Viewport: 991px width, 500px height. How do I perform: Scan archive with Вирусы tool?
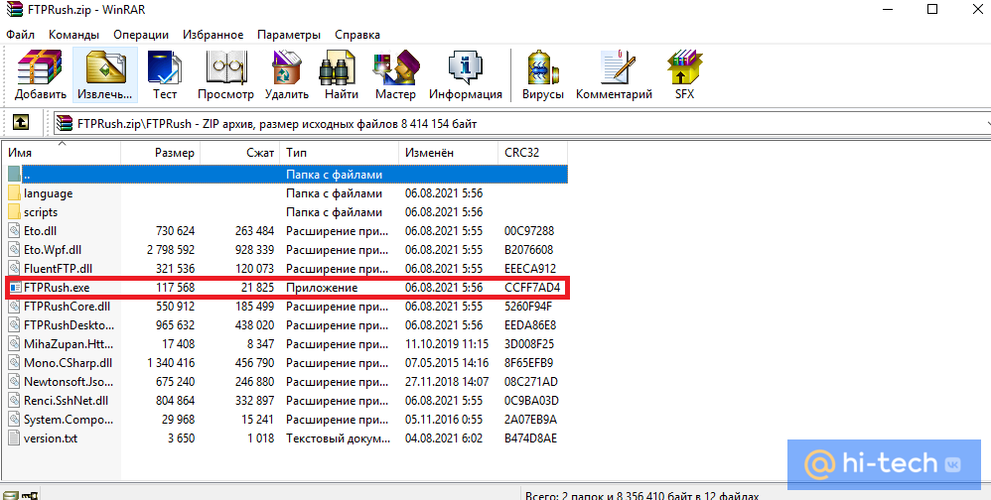pyautogui.click(x=543, y=75)
